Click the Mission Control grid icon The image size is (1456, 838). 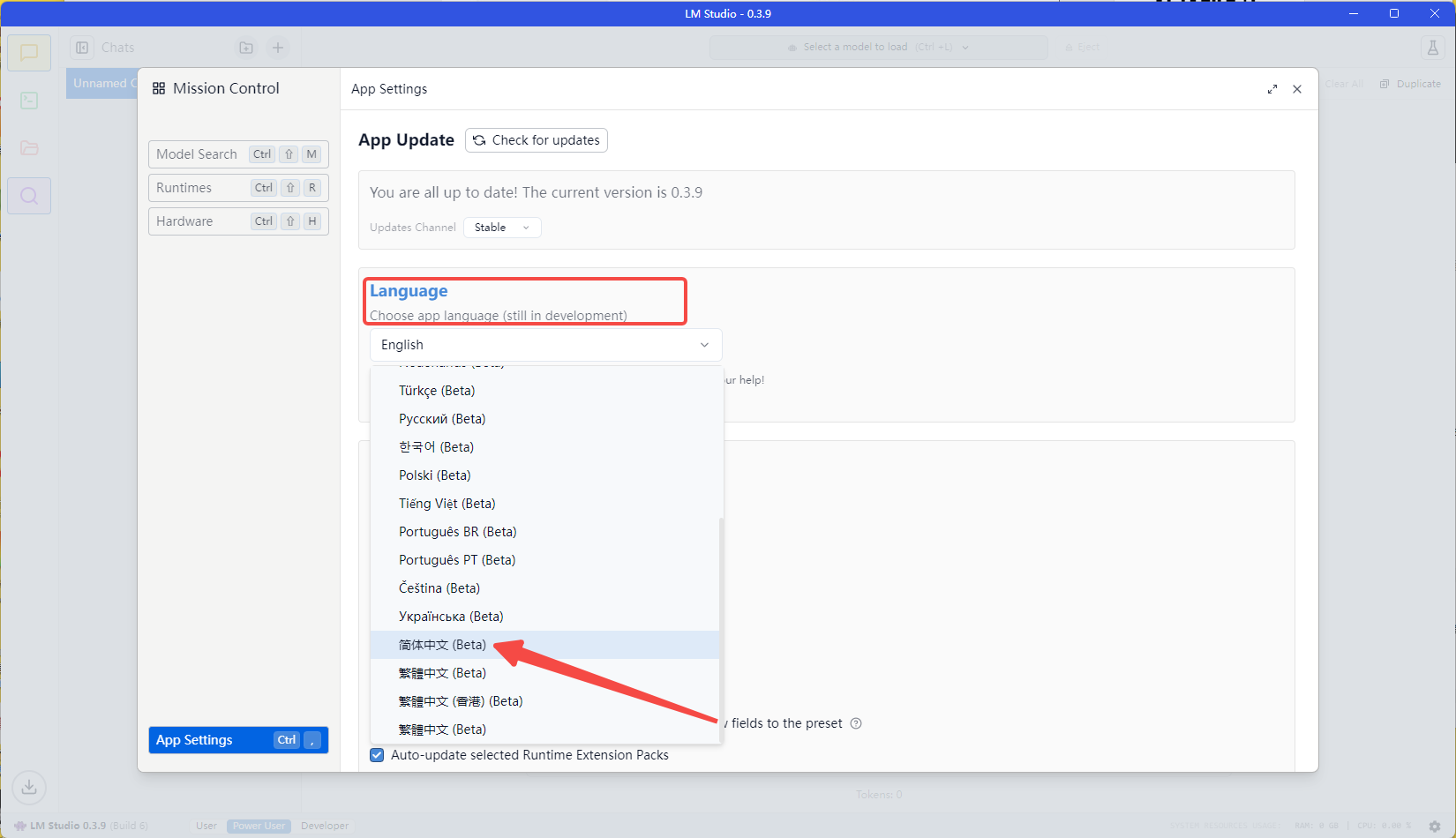coord(159,88)
